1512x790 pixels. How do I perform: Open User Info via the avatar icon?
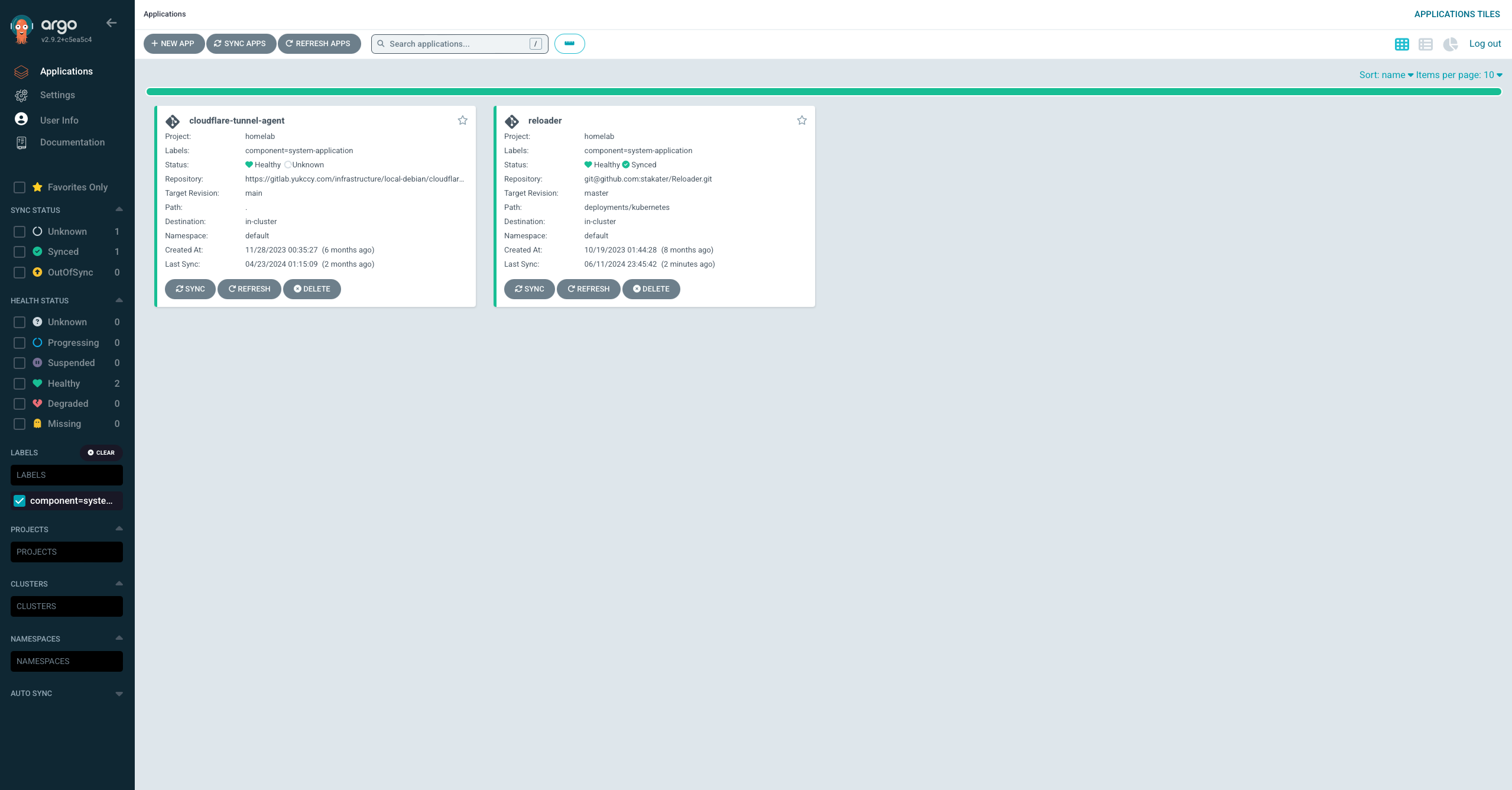point(21,119)
